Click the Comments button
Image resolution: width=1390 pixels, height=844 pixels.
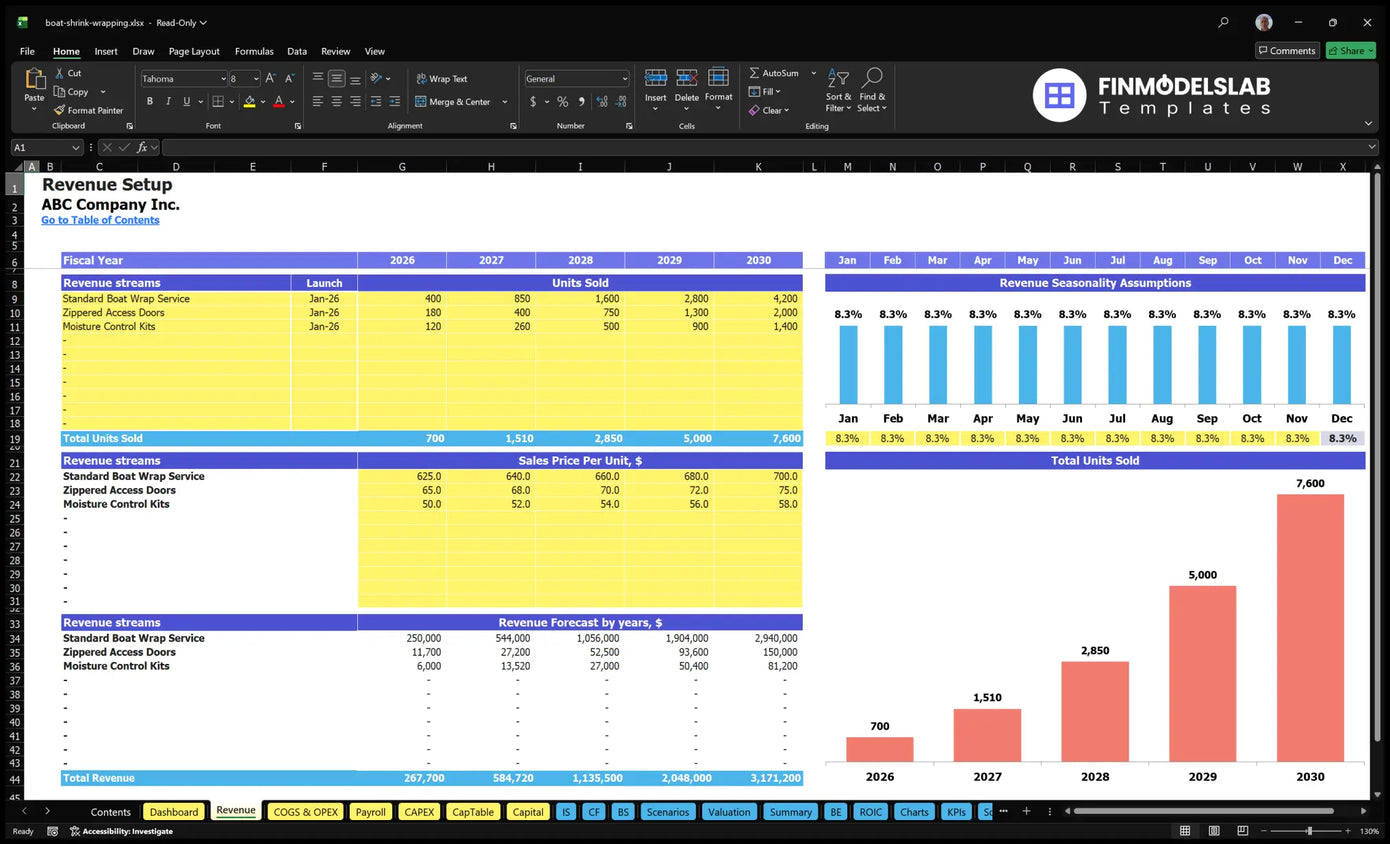1287,50
